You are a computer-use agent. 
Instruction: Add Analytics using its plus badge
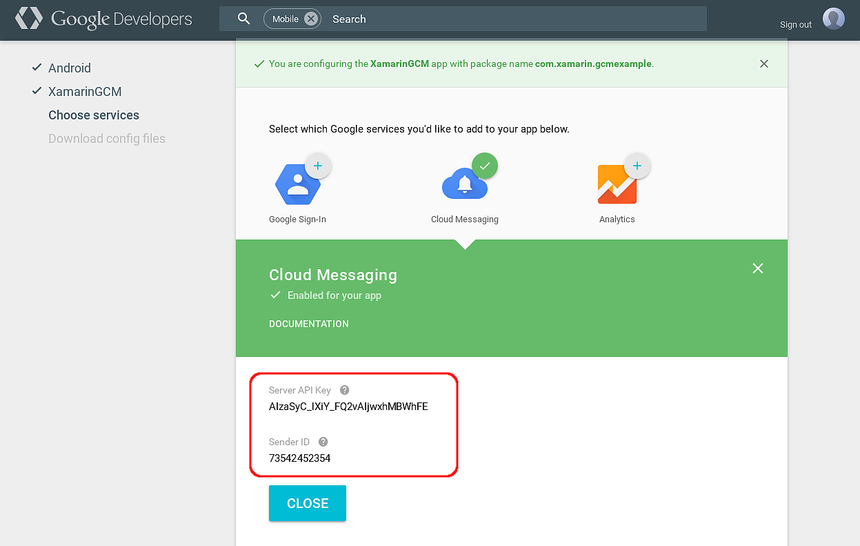[638, 166]
